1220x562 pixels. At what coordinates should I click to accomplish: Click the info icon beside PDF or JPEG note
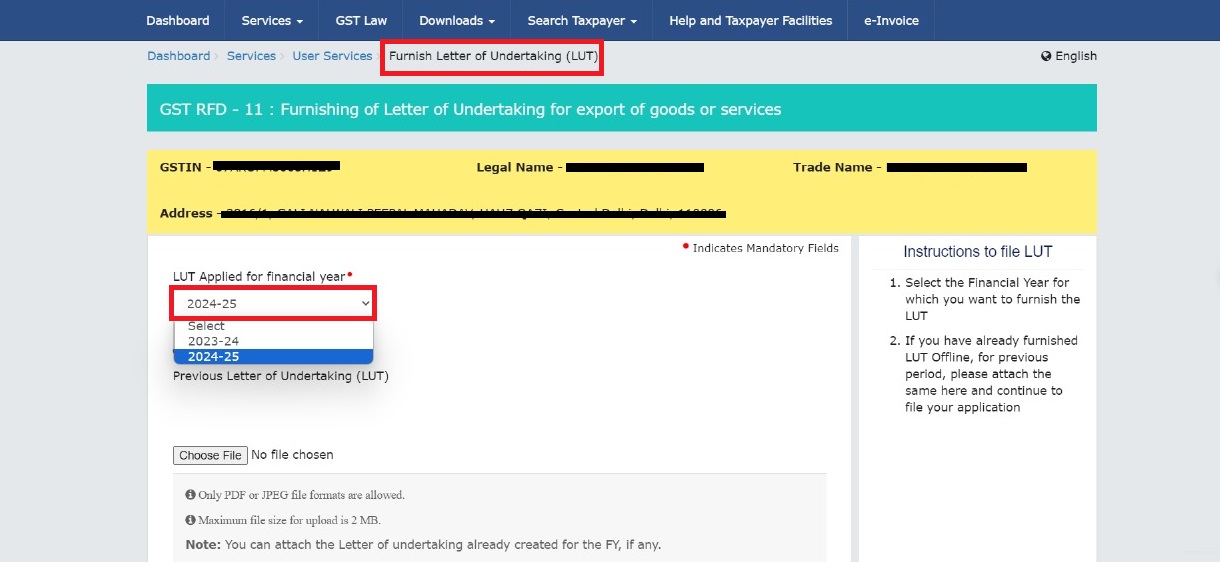190,495
